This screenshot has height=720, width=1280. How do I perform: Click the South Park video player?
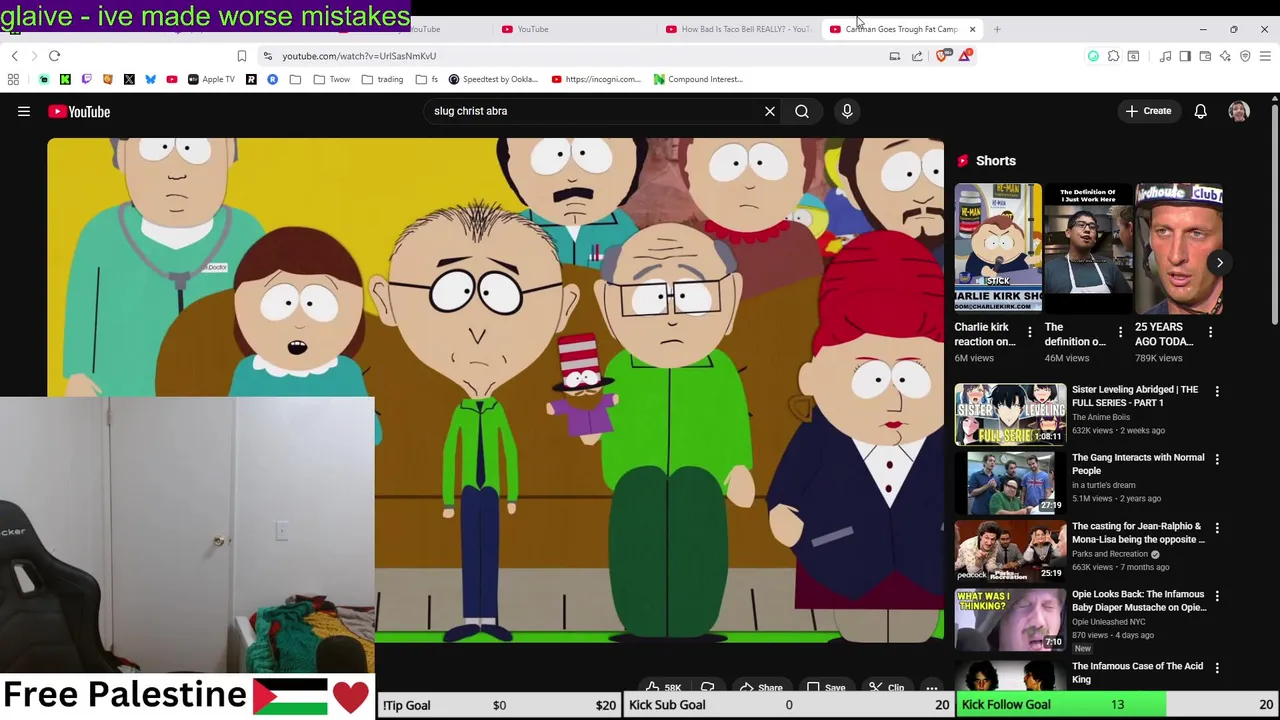[495, 390]
